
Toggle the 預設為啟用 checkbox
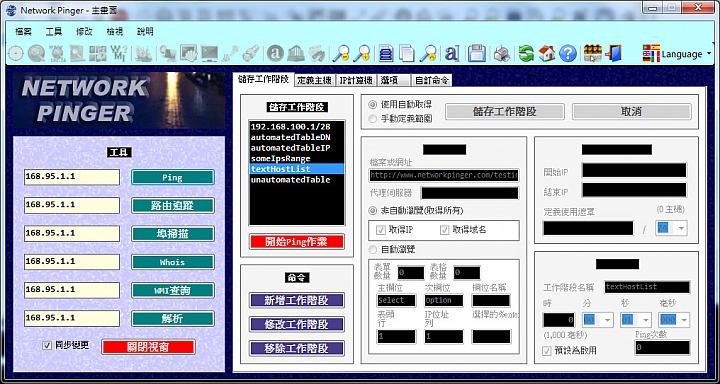click(547, 351)
